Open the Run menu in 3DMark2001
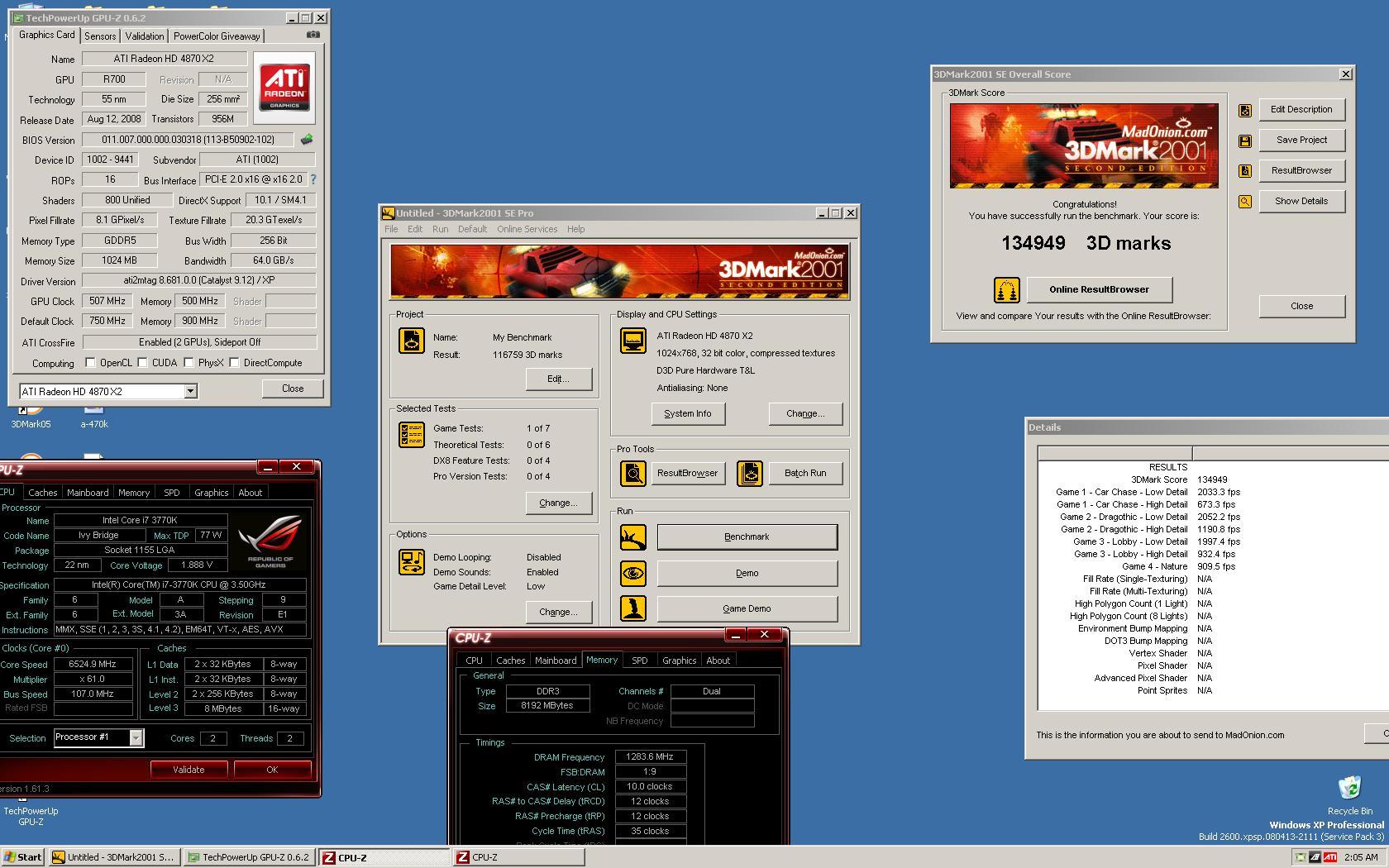 [x=440, y=229]
